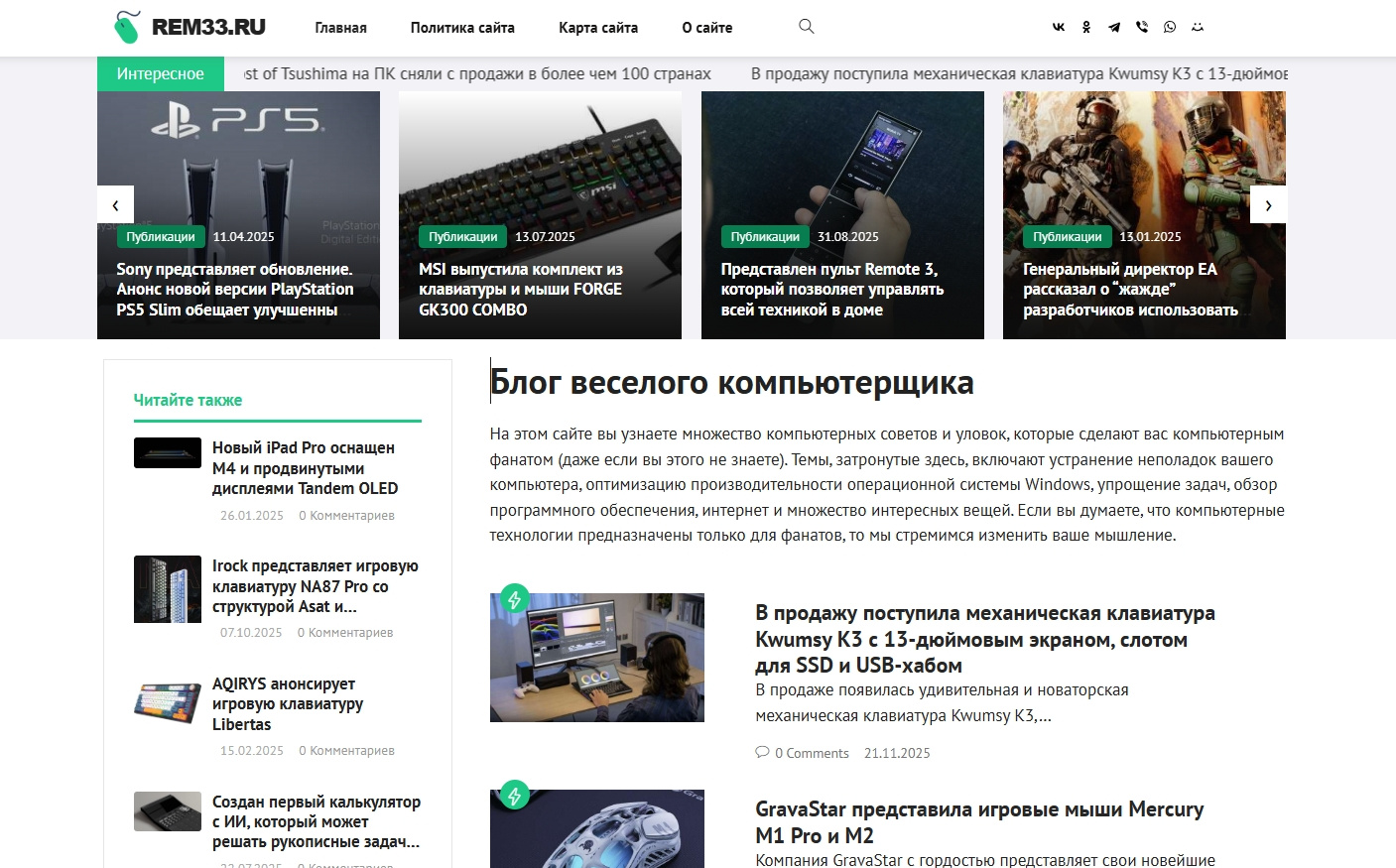The width and height of the screenshot is (1396, 868).
Task: Click Публикации badge on the MSI slide
Action: [x=463, y=237]
